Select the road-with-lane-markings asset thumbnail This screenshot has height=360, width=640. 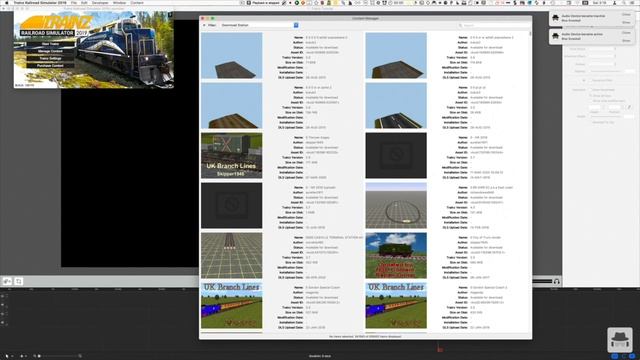coord(396,105)
